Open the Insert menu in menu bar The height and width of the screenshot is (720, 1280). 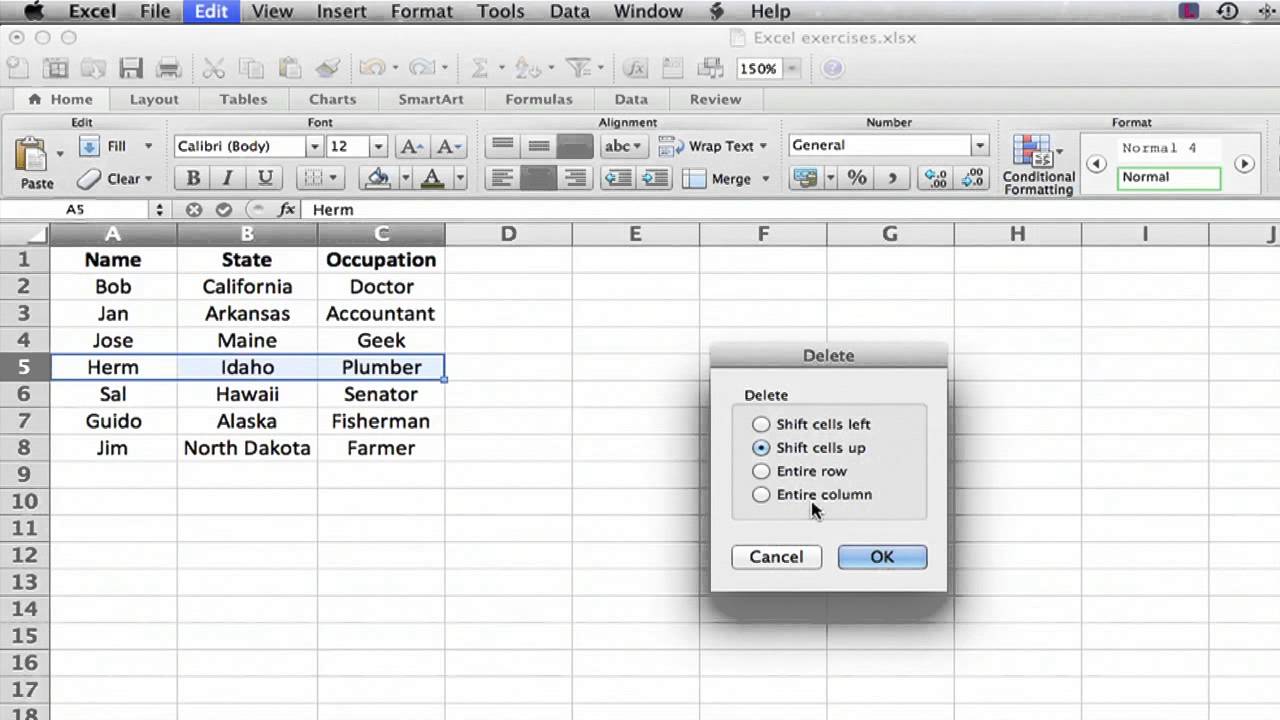(x=341, y=11)
